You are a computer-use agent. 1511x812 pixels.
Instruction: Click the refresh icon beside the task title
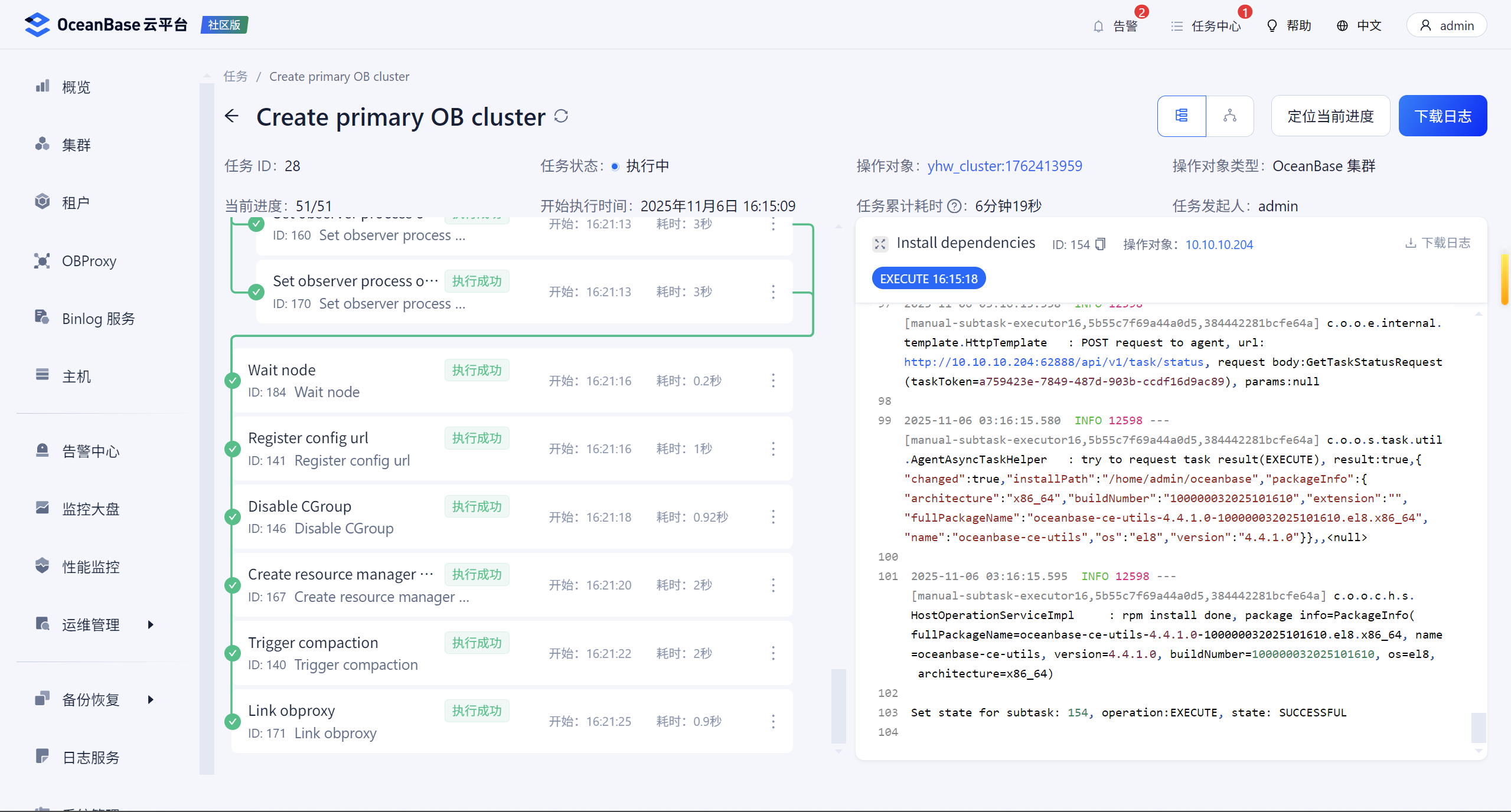[x=561, y=116]
